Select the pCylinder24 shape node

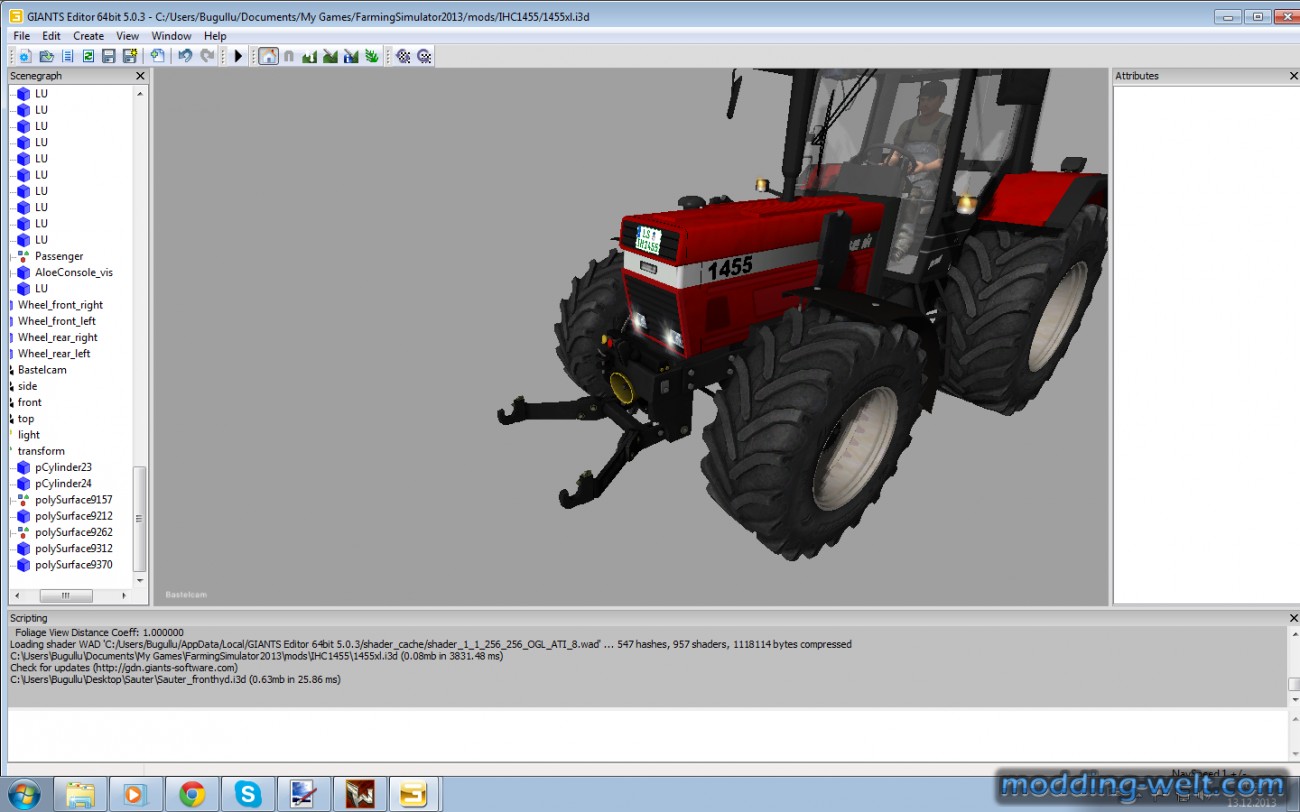pos(63,483)
